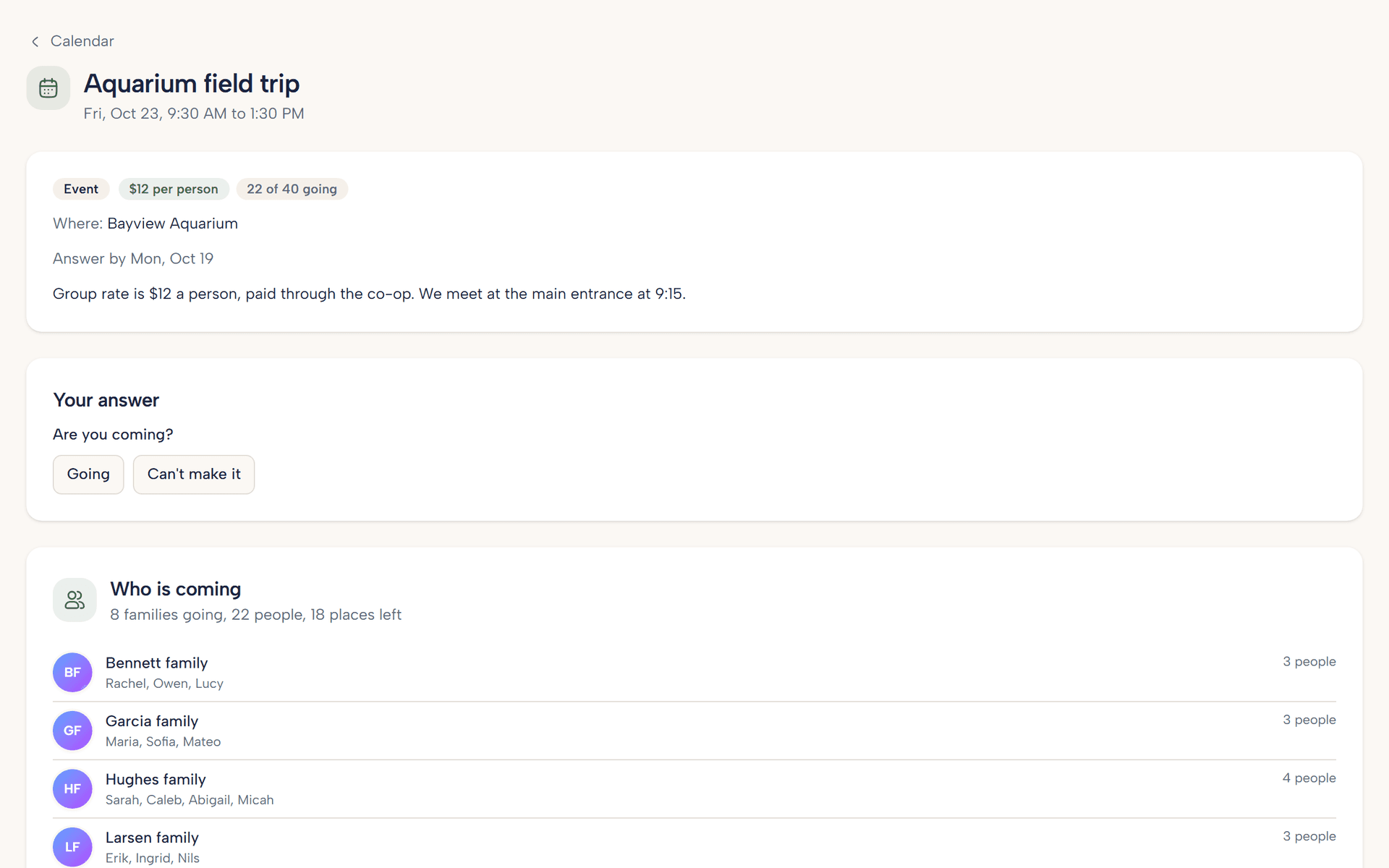Click the calendar event icon beside title
1389x868 pixels.
click(x=48, y=88)
